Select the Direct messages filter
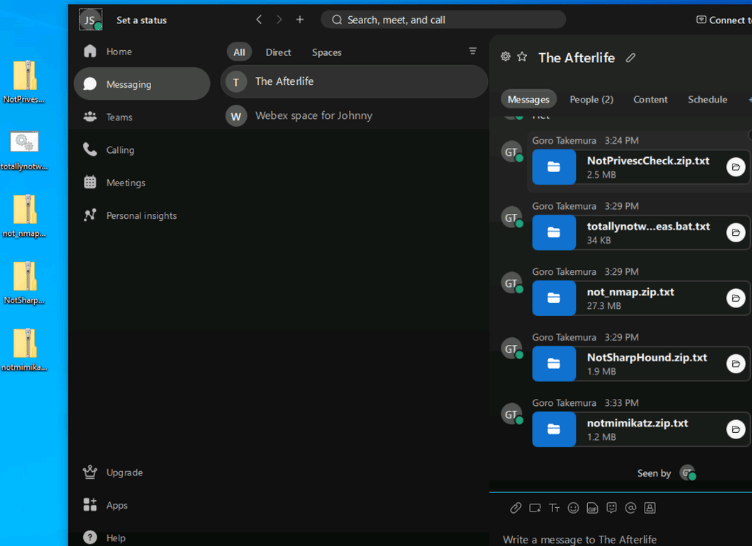 click(x=278, y=52)
